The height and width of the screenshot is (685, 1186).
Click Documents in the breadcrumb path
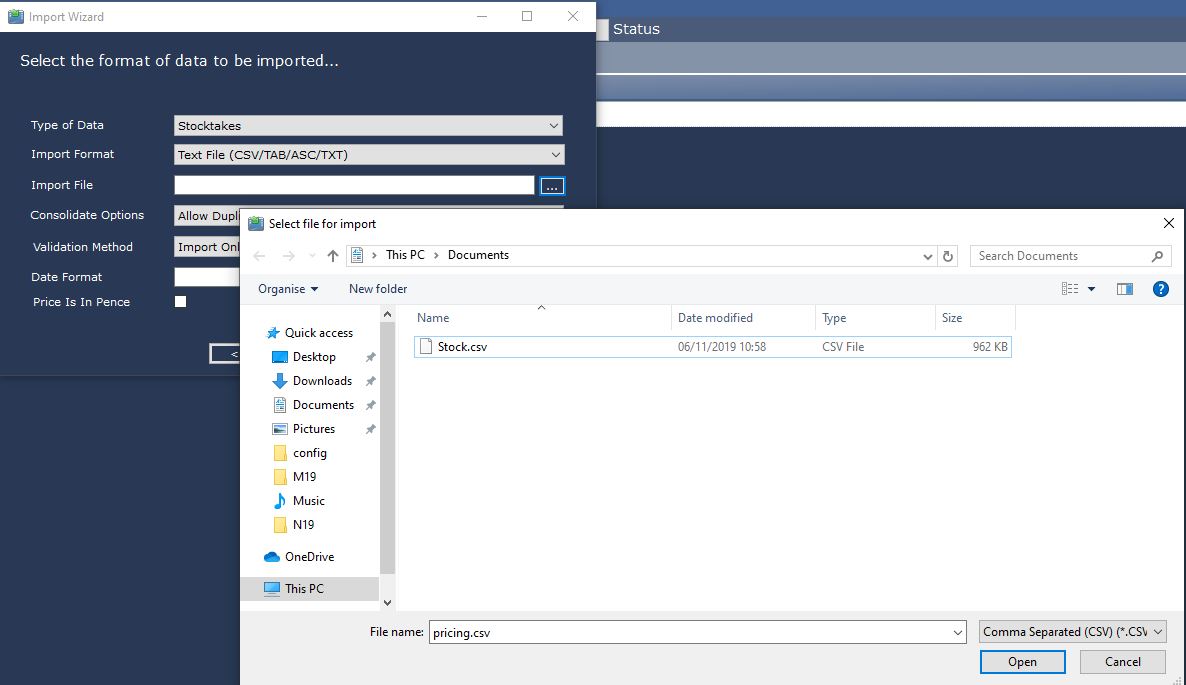tap(478, 255)
